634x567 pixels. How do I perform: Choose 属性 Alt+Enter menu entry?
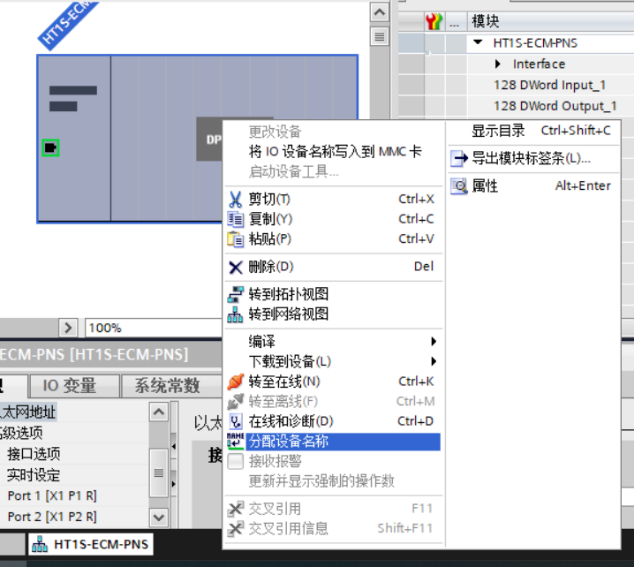533,186
